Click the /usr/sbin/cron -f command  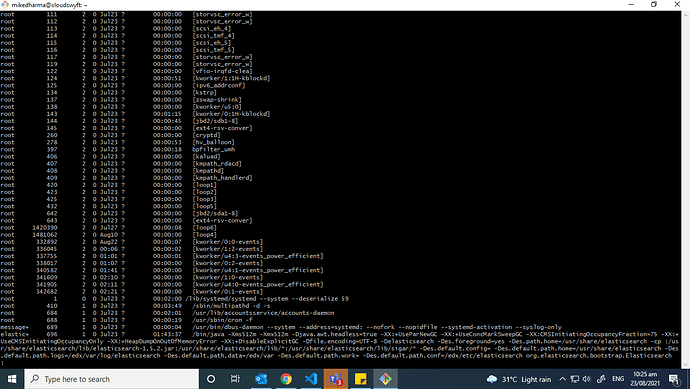click(x=222, y=320)
